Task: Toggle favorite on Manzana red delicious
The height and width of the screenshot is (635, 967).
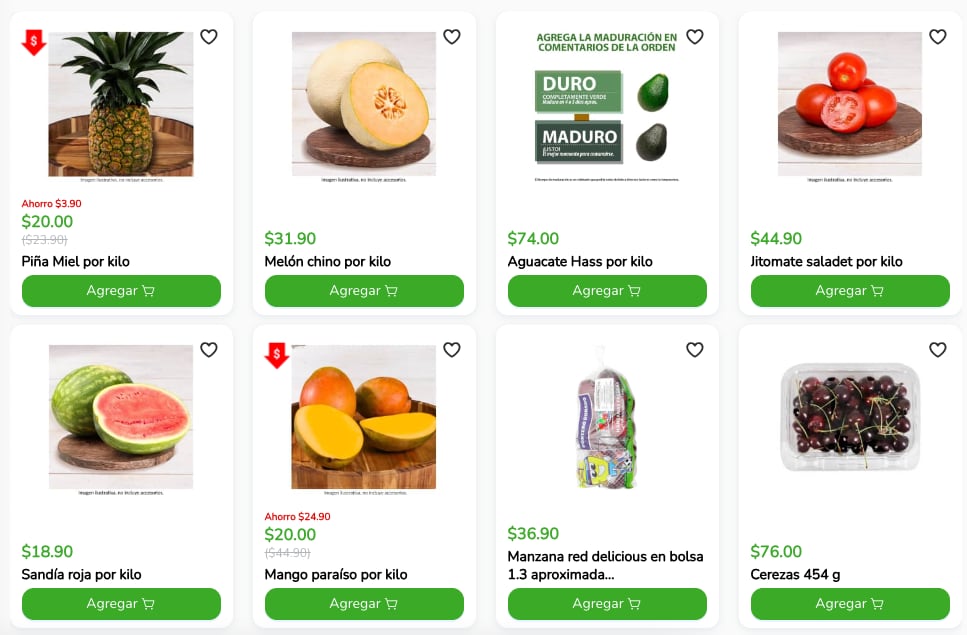Action: tap(694, 350)
